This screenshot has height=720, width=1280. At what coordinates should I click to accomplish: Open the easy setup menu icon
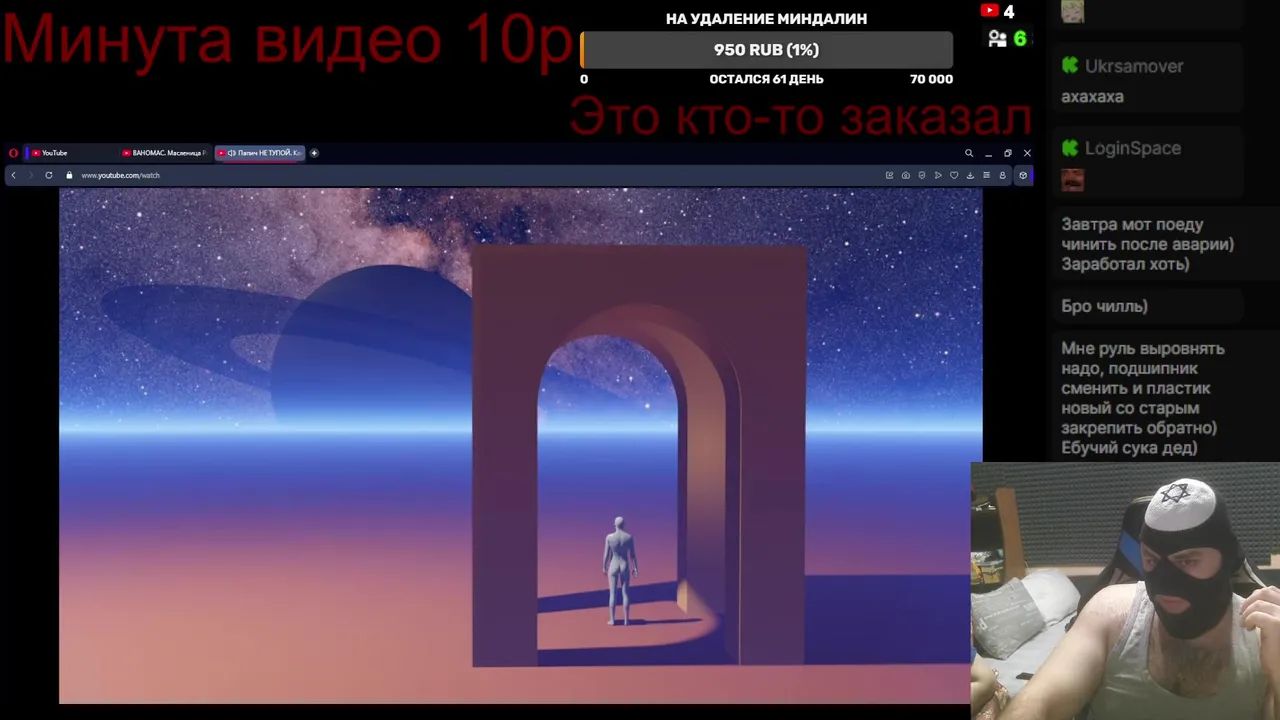tap(986, 175)
